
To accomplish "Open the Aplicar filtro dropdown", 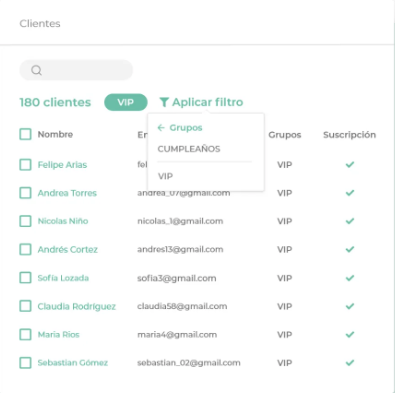I will click(201, 102).
